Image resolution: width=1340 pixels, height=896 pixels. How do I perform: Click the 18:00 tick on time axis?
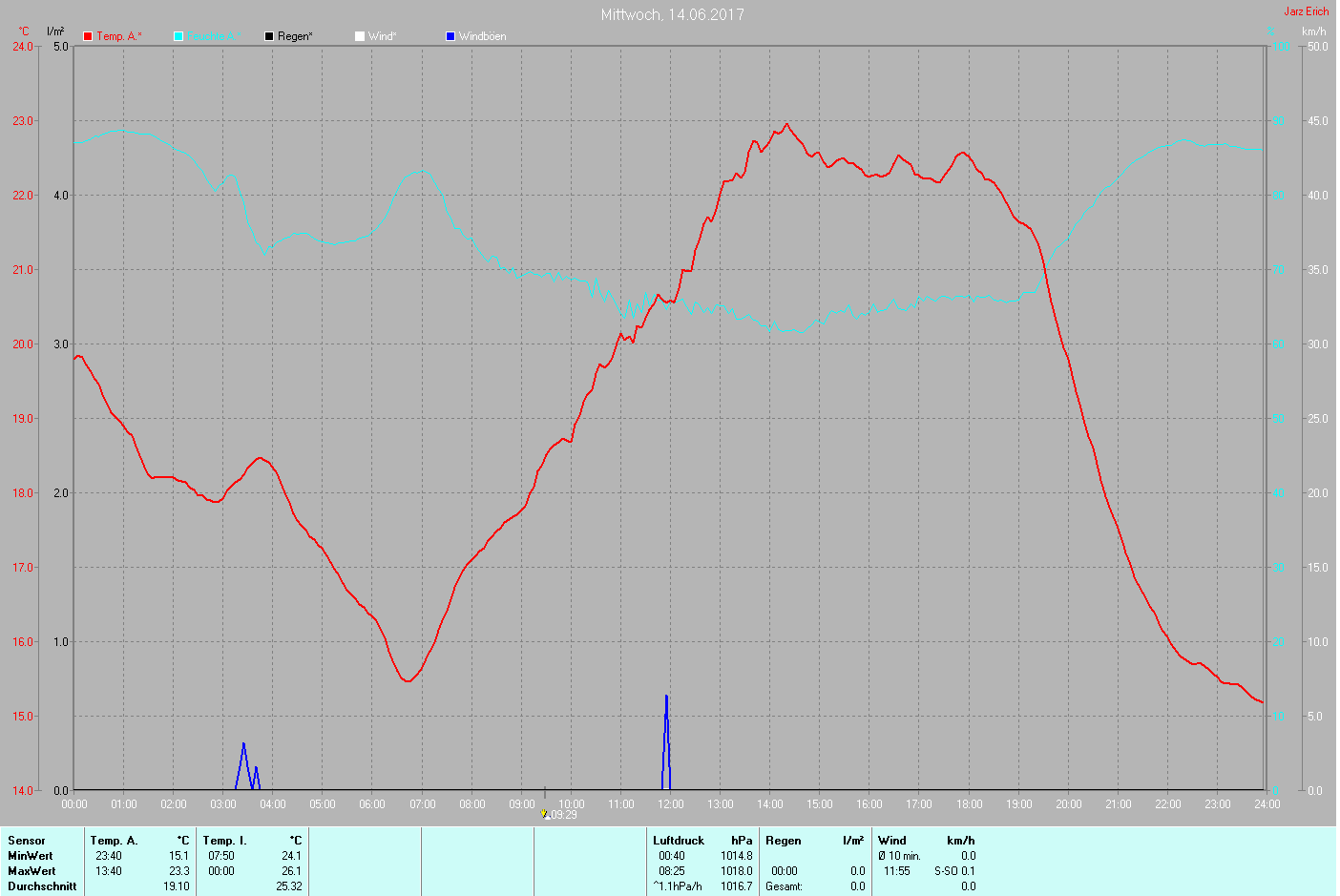[x=970, y=804]
